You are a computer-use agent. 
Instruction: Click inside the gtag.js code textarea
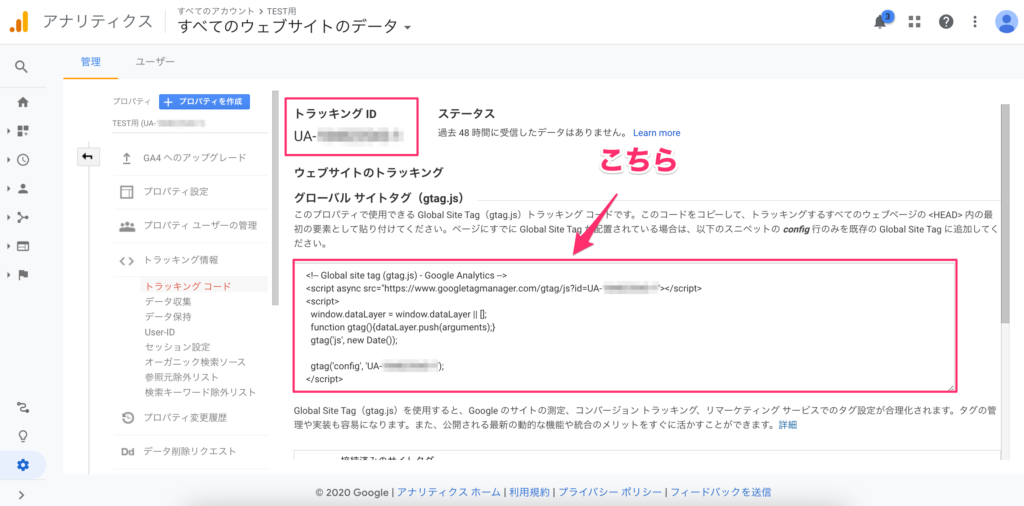click(x=625, y=326)
